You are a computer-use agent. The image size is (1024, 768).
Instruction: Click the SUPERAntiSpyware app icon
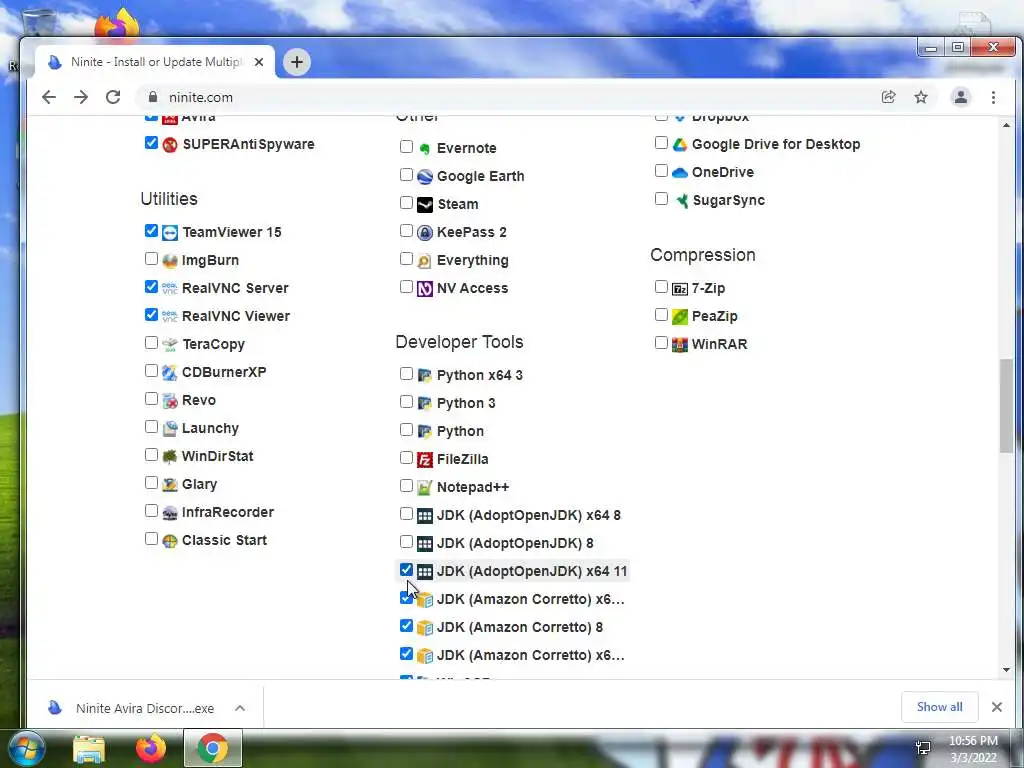[x=170, y=144]
